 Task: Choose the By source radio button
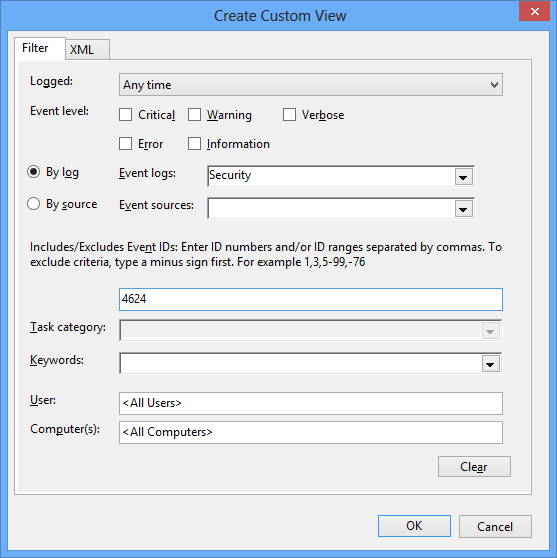(x=33, y=204)
